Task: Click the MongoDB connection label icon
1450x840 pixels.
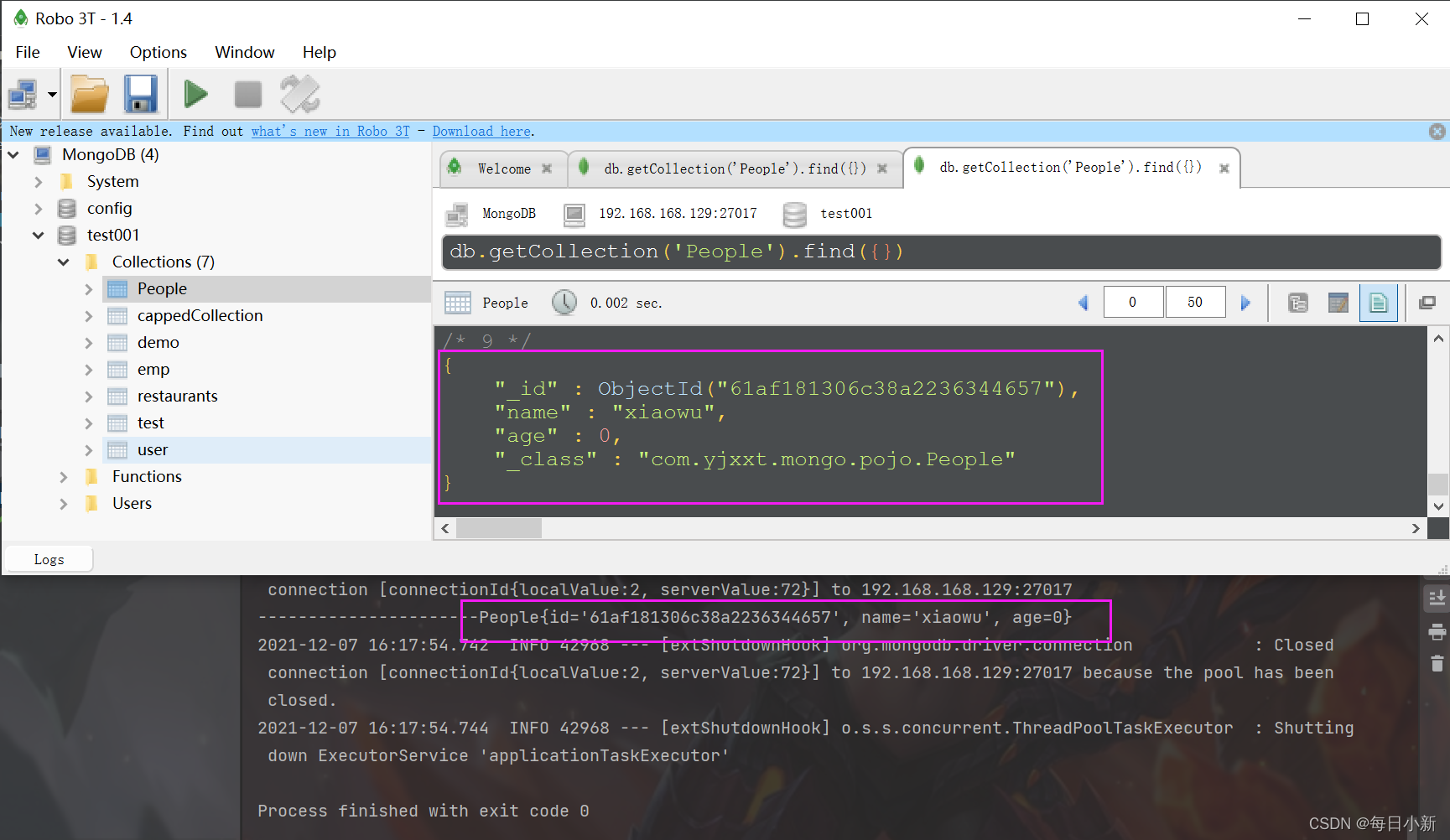Action: (x=456, y=215)
